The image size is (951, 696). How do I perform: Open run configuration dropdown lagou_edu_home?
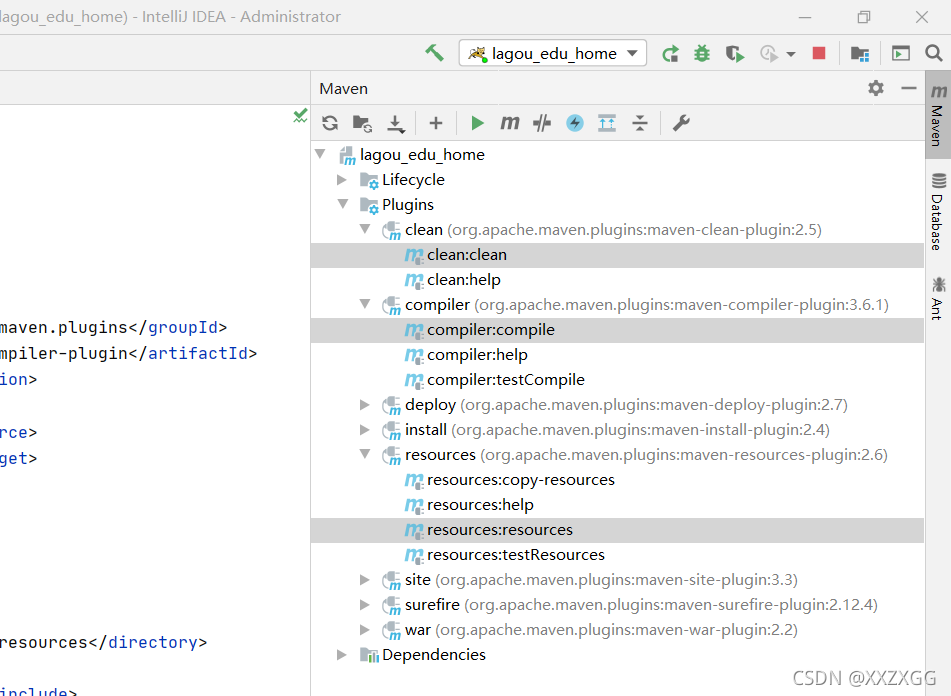[x=553, y=53]
